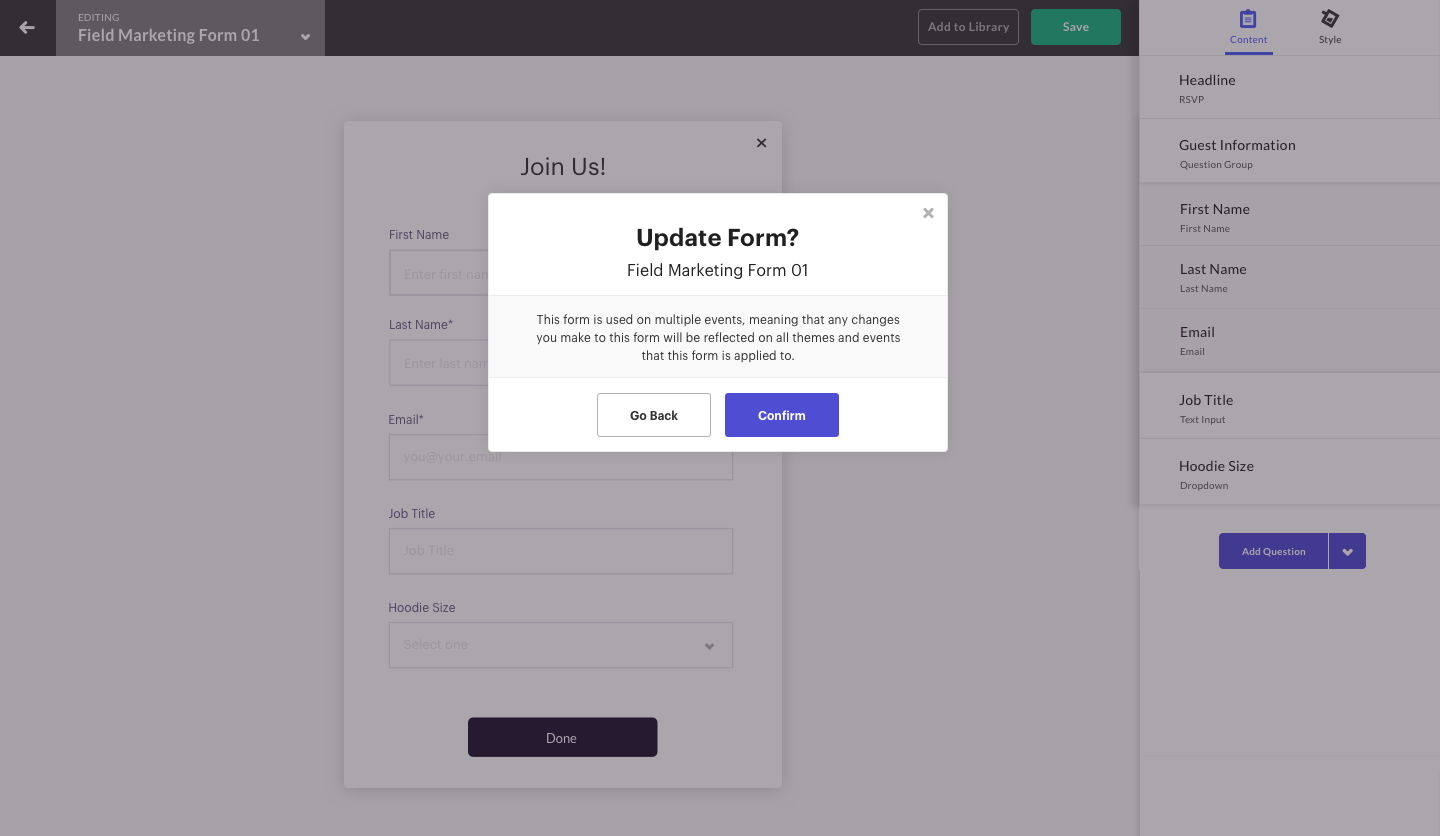Open the Content tab clipboard icon

coord(1247,19)
